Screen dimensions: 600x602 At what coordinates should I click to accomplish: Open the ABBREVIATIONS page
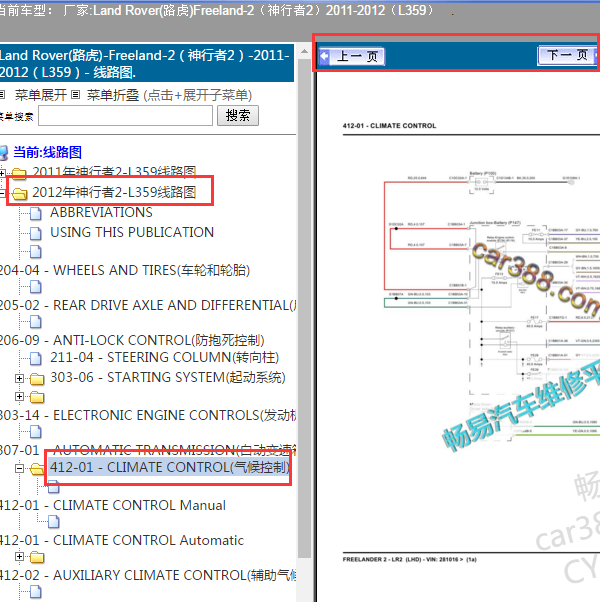click(x=101, y=212)
